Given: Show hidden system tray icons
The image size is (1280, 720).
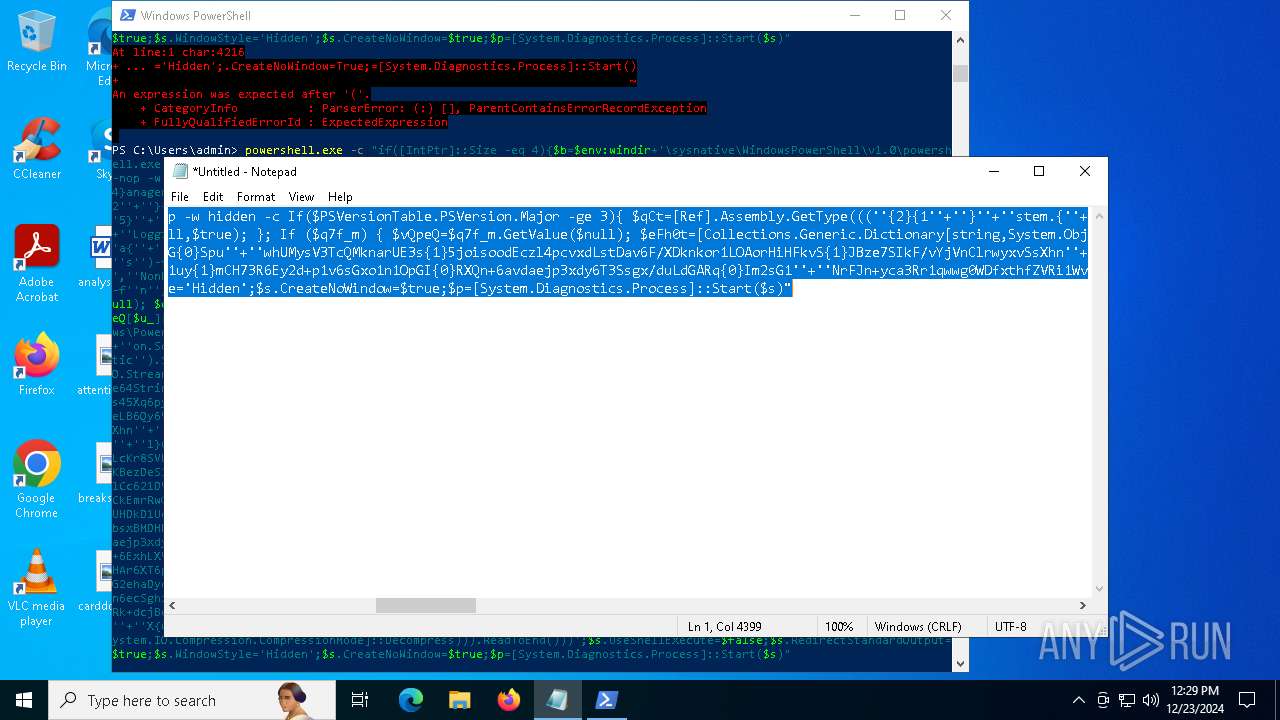Looking at the screenshot, I should point(1078,700).
